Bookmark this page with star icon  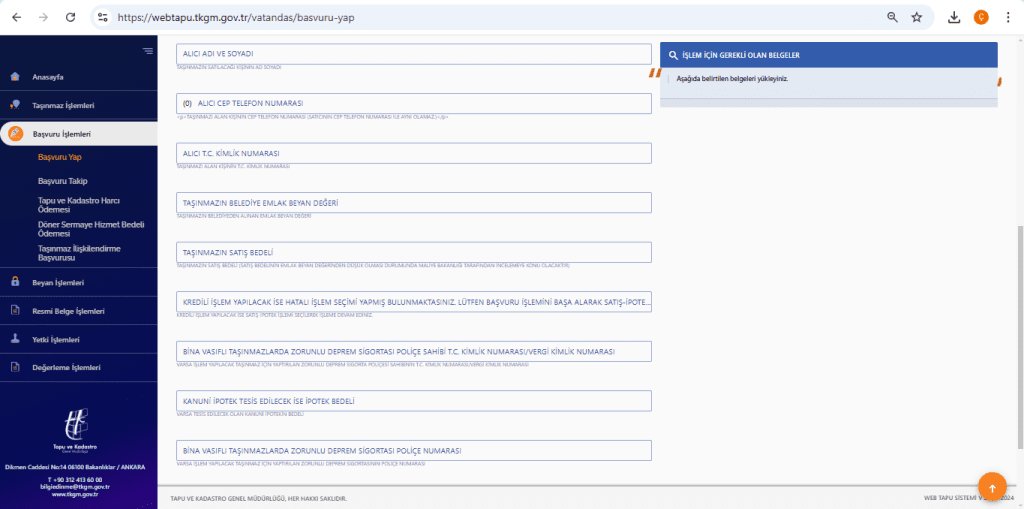click(x=917, y=18)
